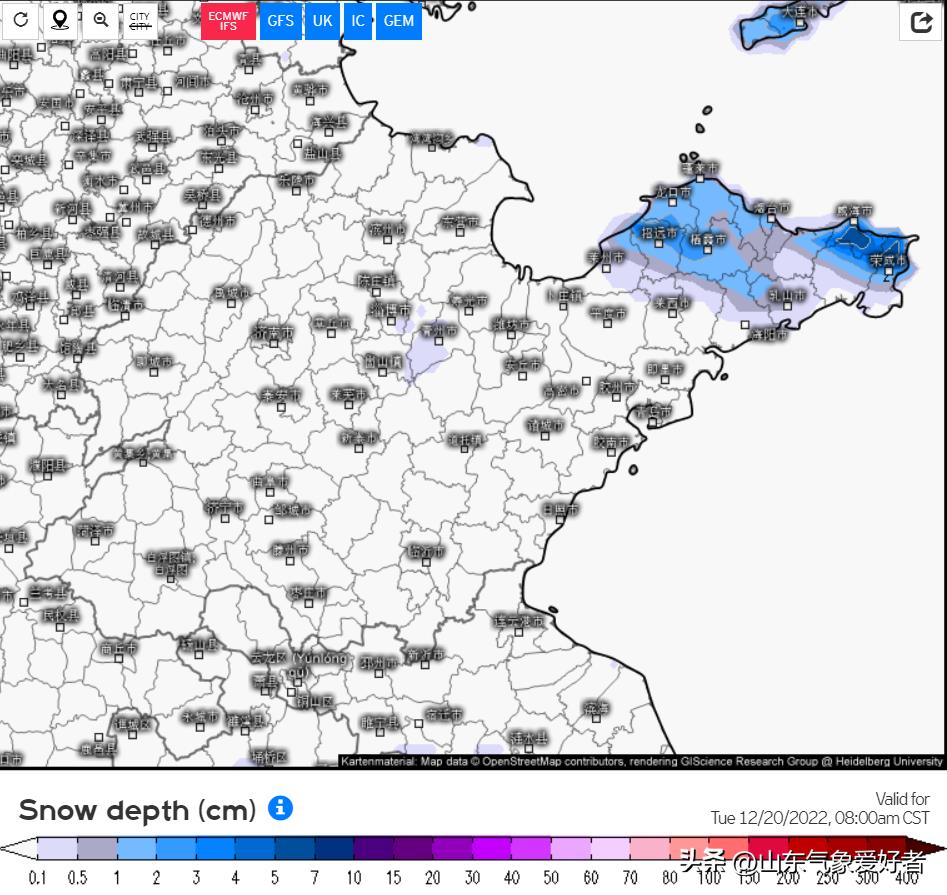Open the Snow depth info icon
Viewport: 947px width, 895px height.
click(281, 808)
